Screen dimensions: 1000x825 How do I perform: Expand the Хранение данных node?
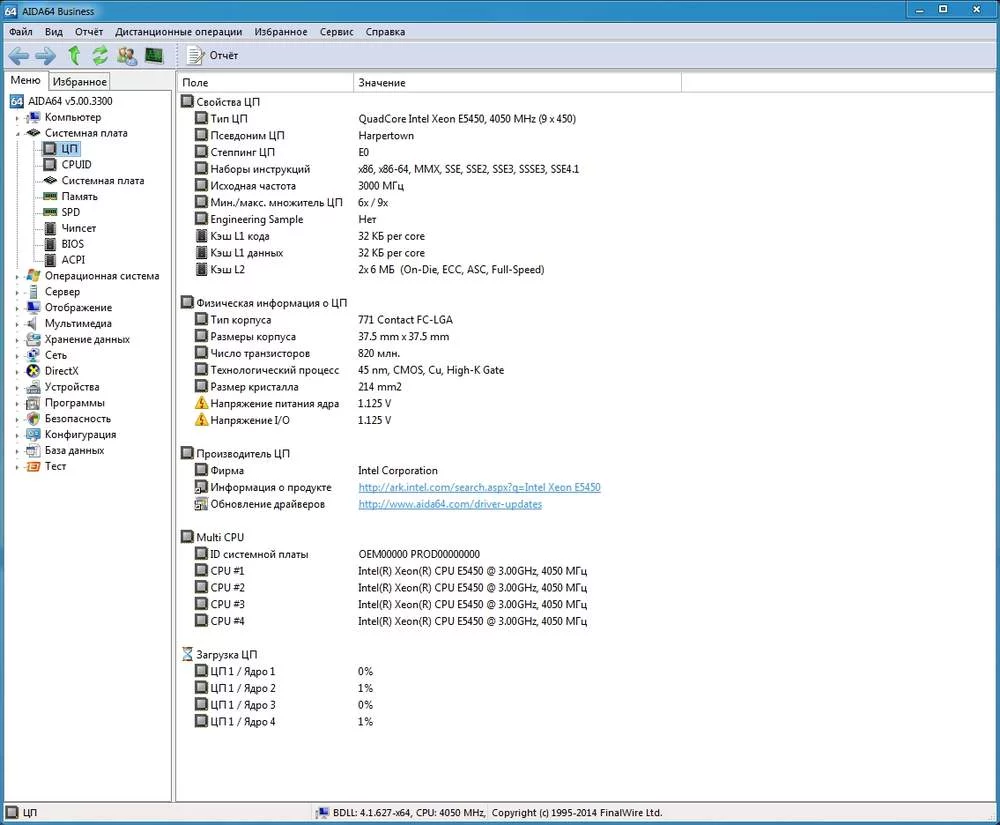[x=17, y=340]
